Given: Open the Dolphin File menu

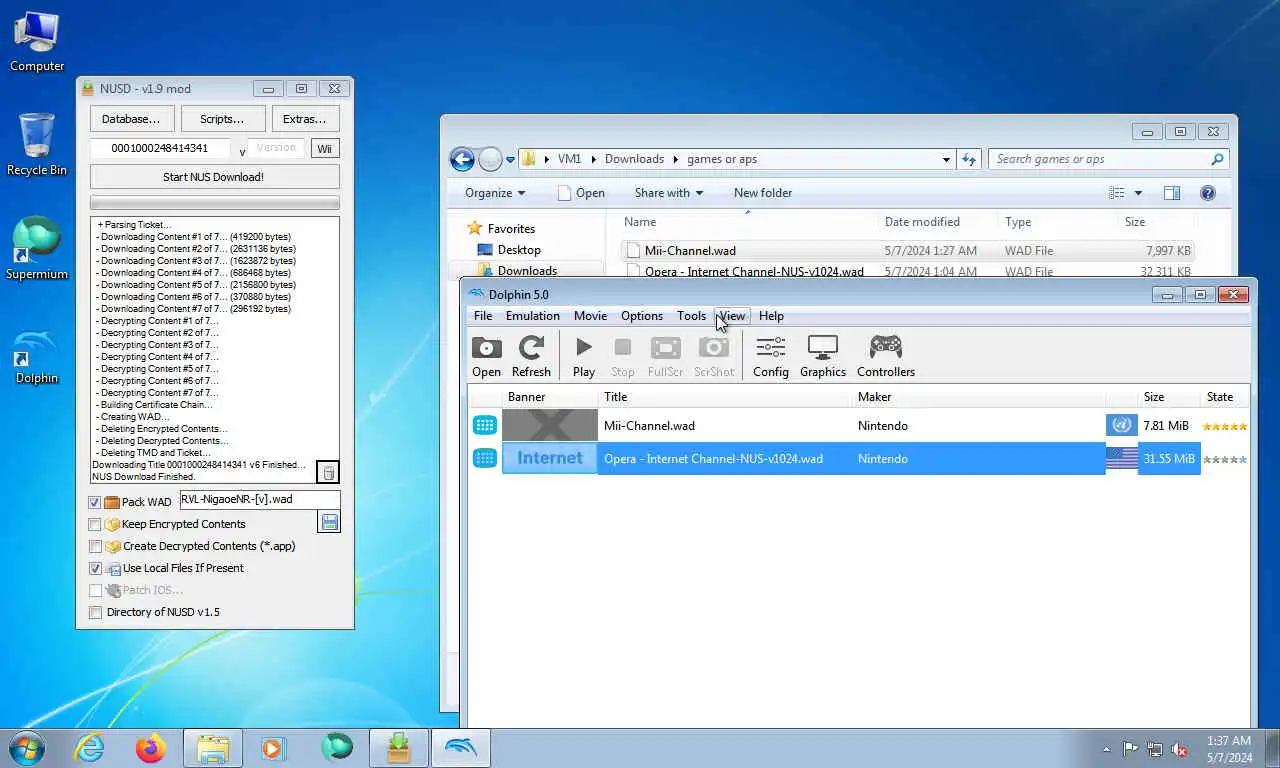Looking at the screenshot, I should (483, 316).
